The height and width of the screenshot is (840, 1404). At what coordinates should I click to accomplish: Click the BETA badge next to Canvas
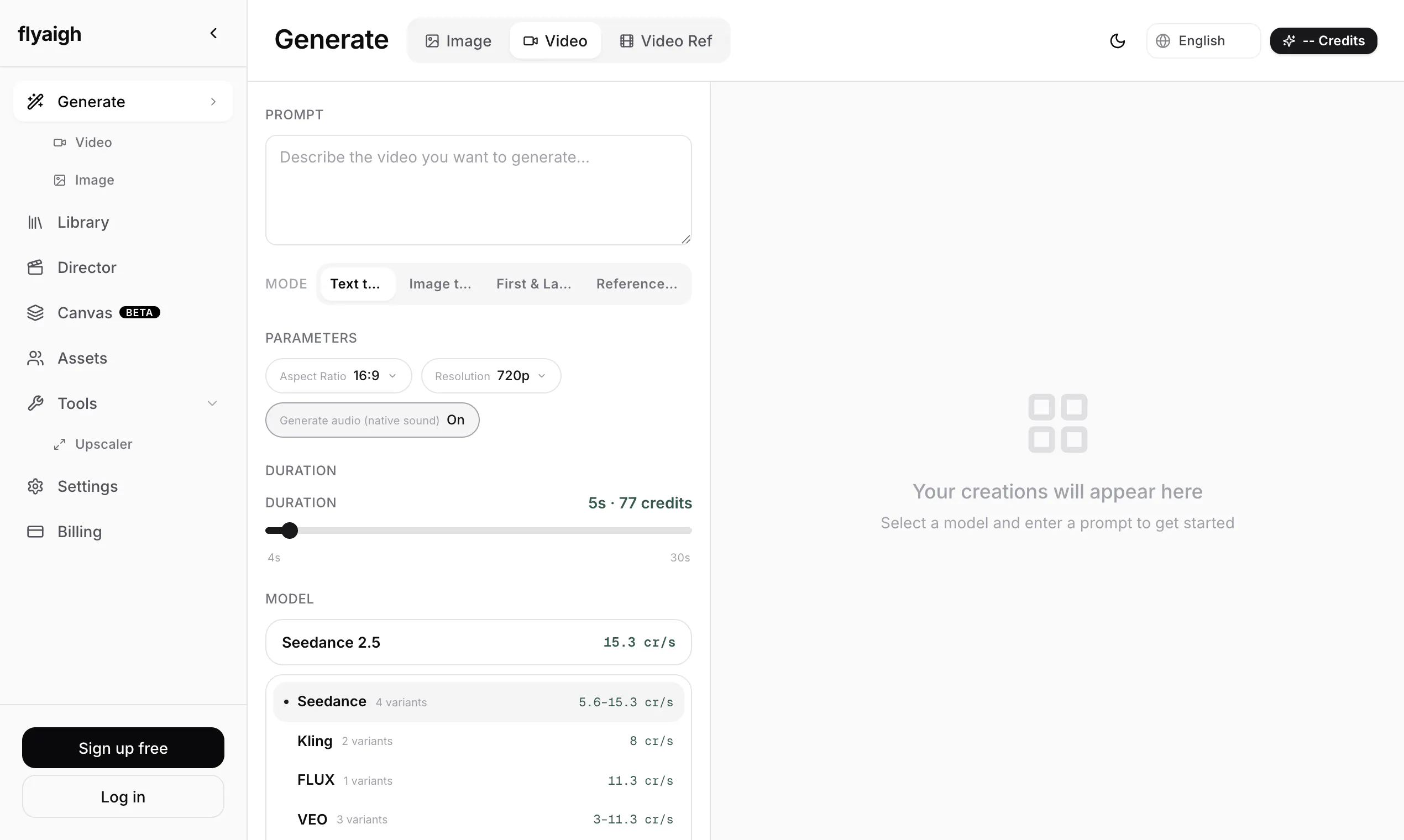[139, 312]
